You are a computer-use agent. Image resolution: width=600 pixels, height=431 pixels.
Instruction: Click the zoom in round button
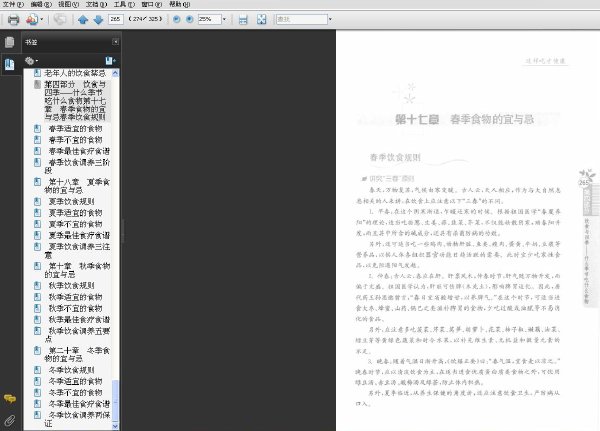pos(189,19)
